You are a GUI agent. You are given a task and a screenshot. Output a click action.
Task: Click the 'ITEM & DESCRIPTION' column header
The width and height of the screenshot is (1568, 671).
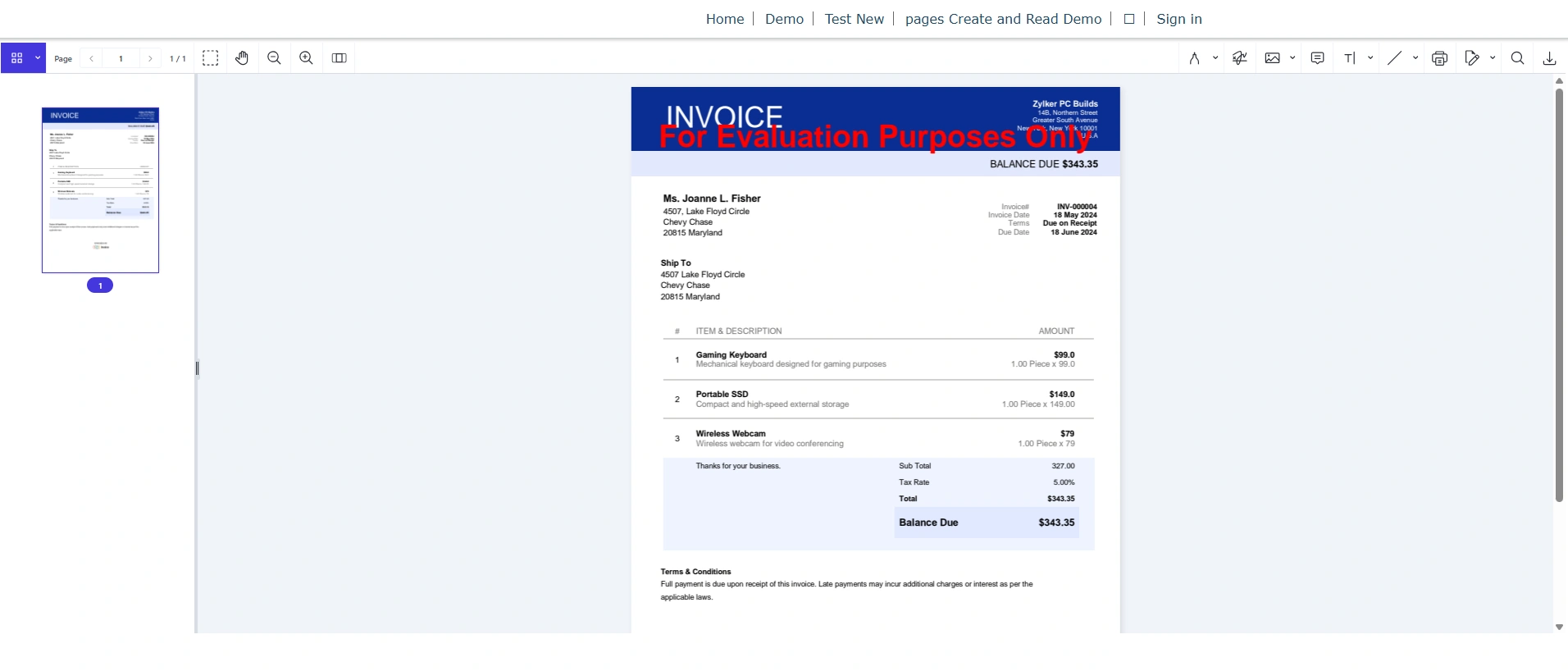739,331
